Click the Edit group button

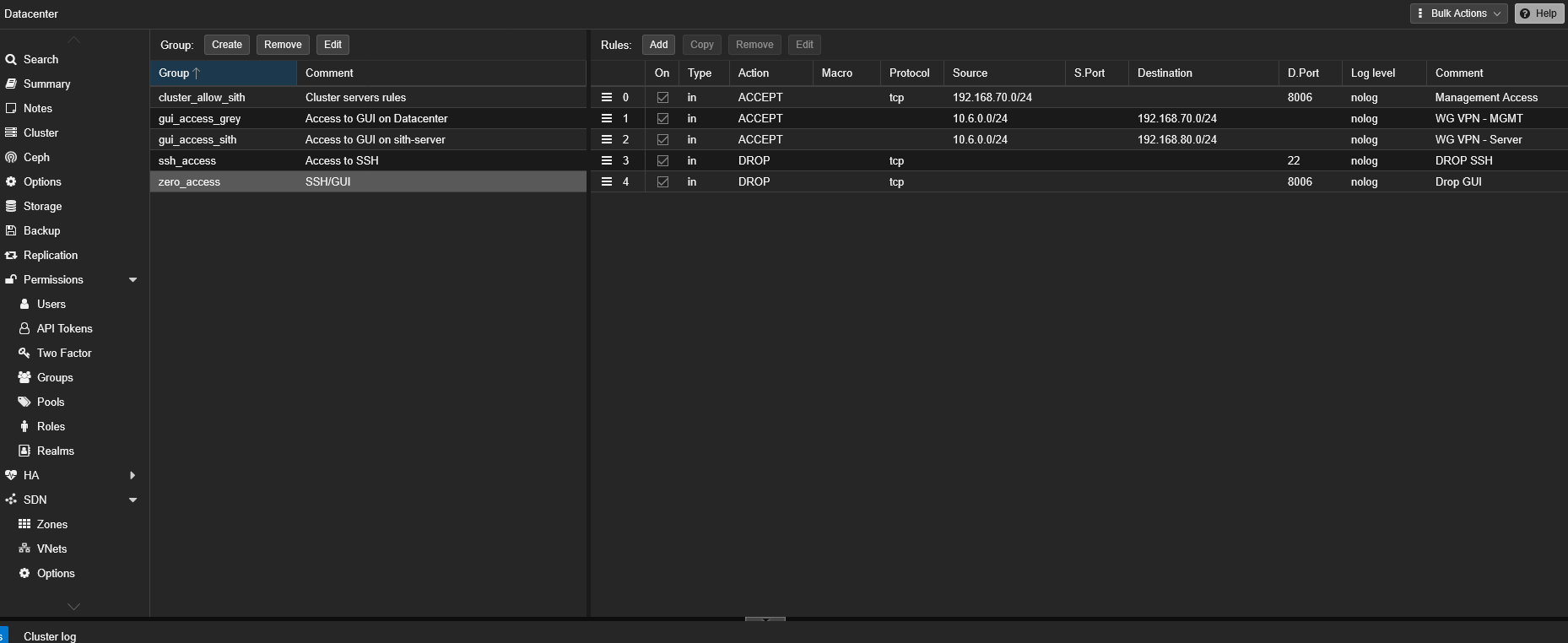click(333, 45)
